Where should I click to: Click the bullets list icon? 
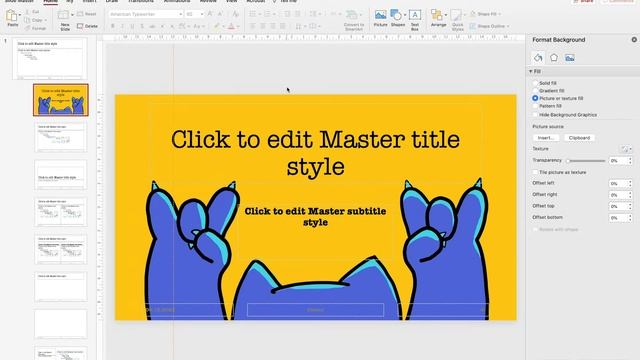click(253, 14)
